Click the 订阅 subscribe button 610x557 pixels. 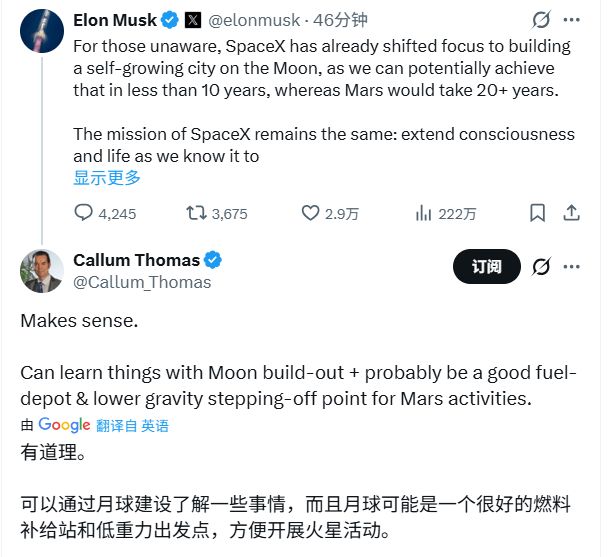[486, 266]
